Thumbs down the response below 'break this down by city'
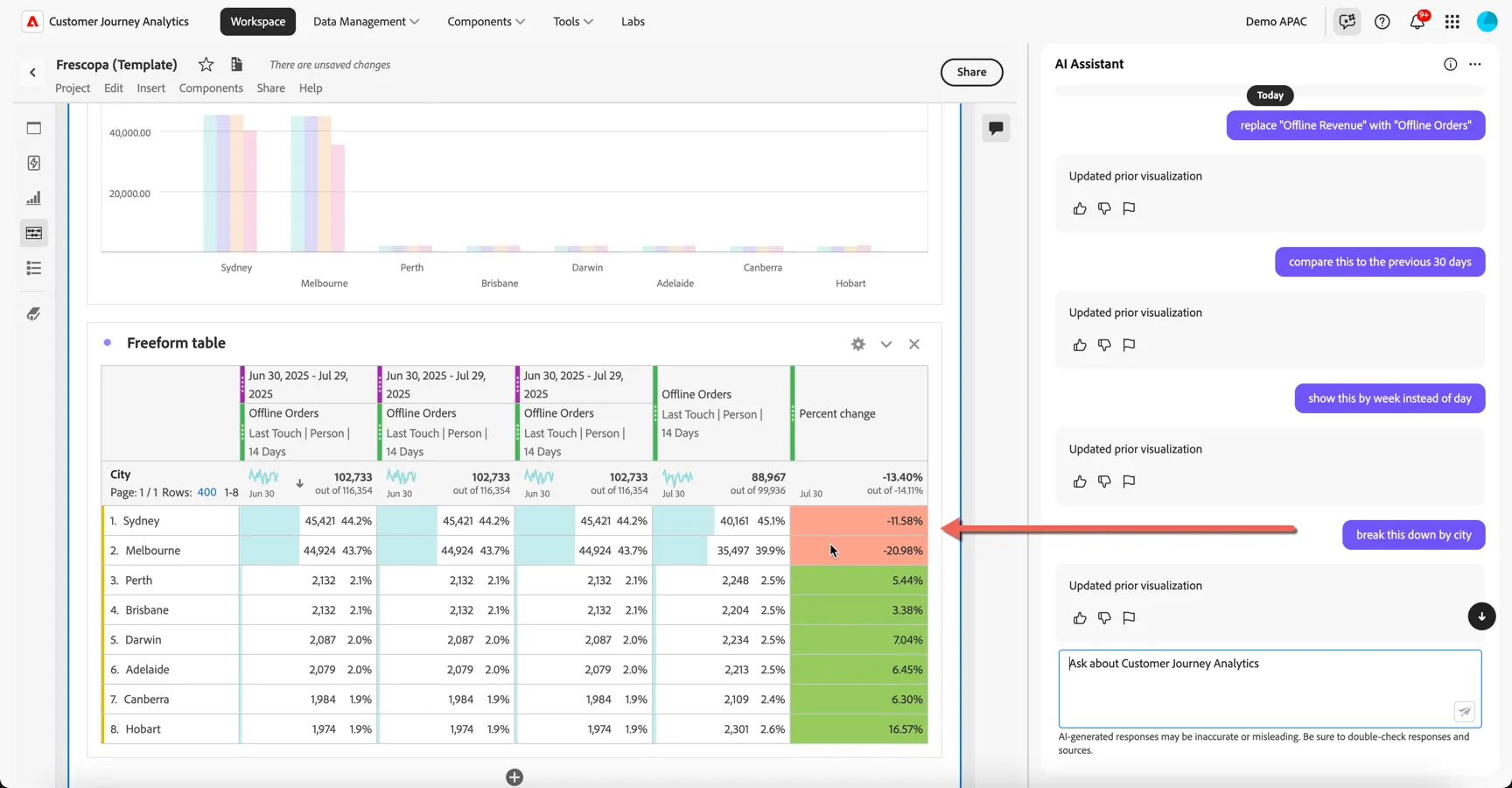Image resolution: width=1512 pixels, height=788 pixels. click(x=1104, y=618)
